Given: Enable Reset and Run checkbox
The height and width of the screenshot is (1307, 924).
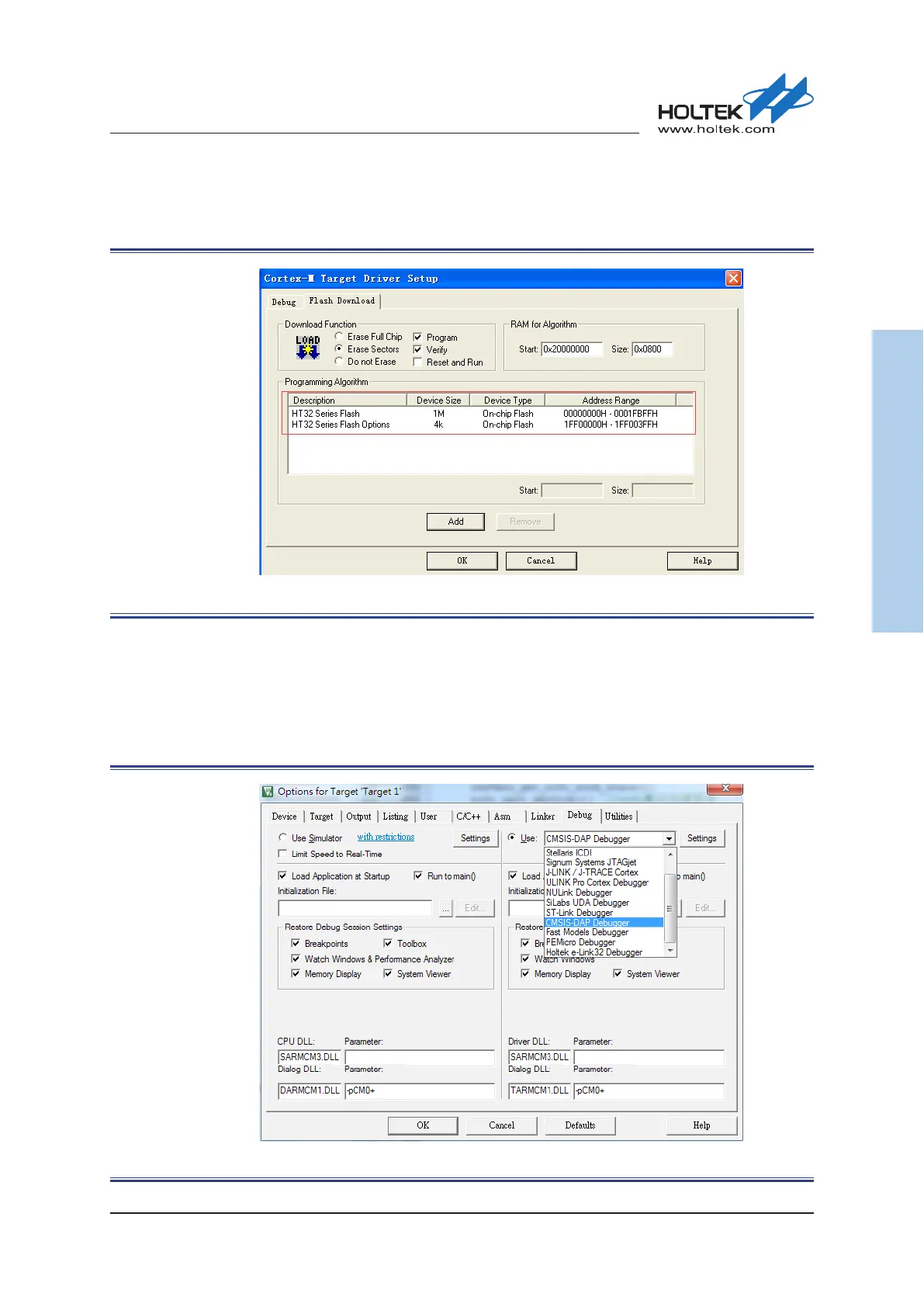Looking at the screenshot, I should click(417, 362).
